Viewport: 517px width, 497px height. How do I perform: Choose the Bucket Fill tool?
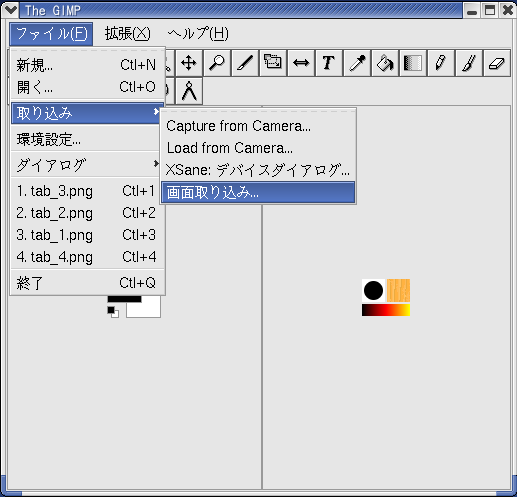click(385, 63)
